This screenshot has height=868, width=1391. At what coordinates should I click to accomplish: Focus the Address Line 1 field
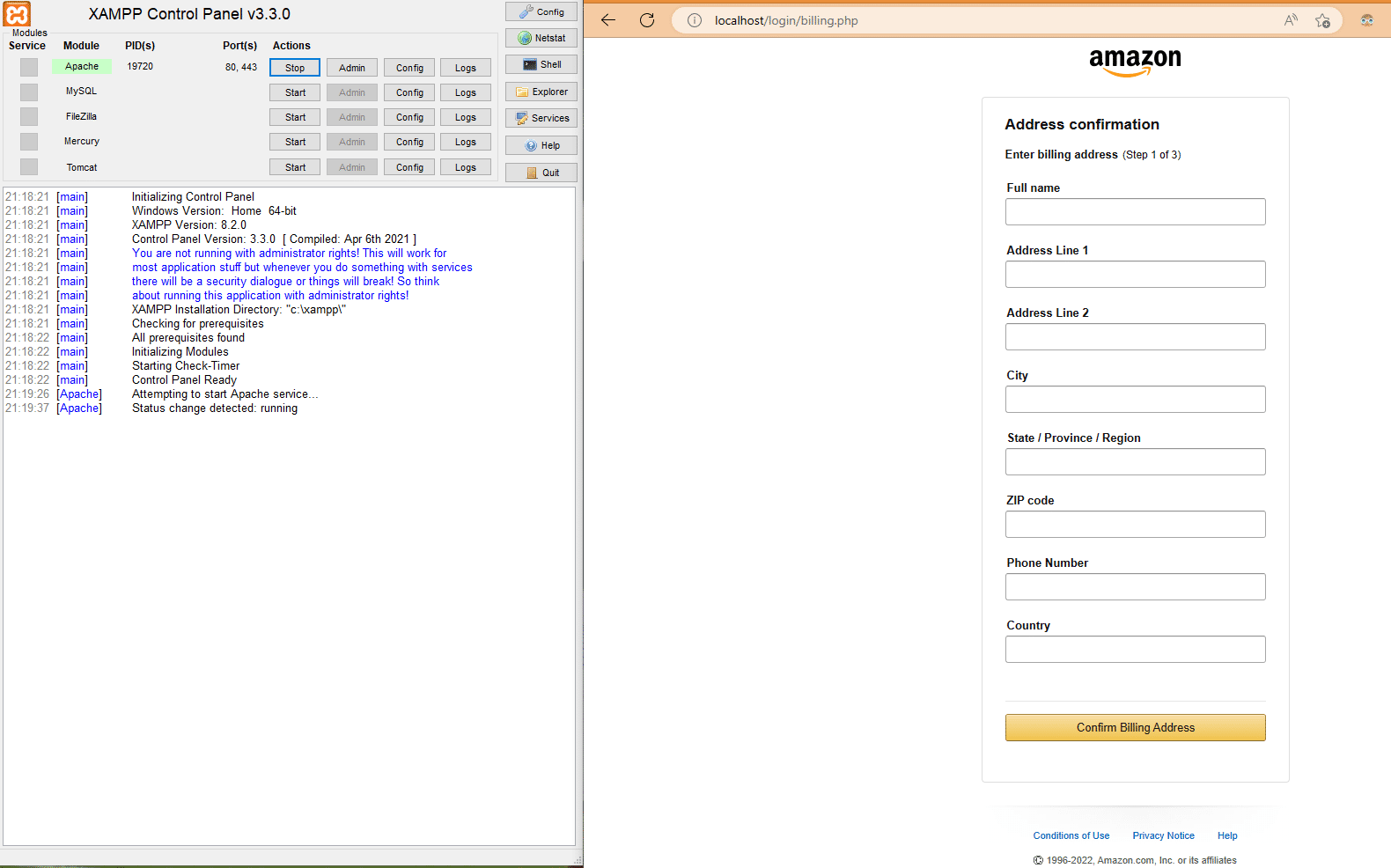click(x=1136, y=274)
